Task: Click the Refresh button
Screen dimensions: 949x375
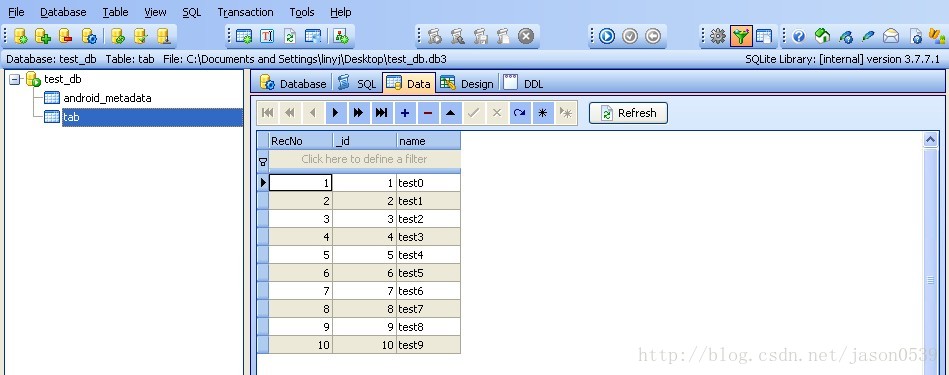Action: (628, 113)
